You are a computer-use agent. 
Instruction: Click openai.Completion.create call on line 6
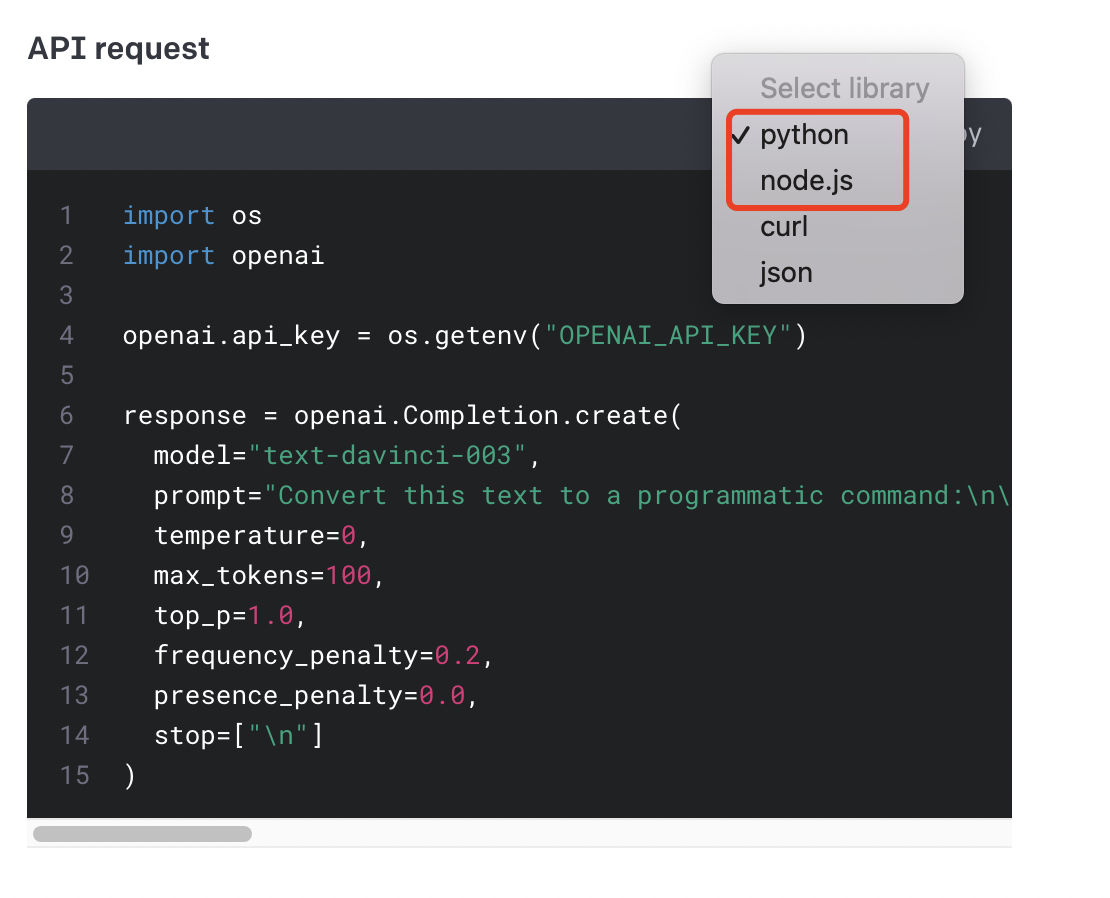tap(481, 415)
